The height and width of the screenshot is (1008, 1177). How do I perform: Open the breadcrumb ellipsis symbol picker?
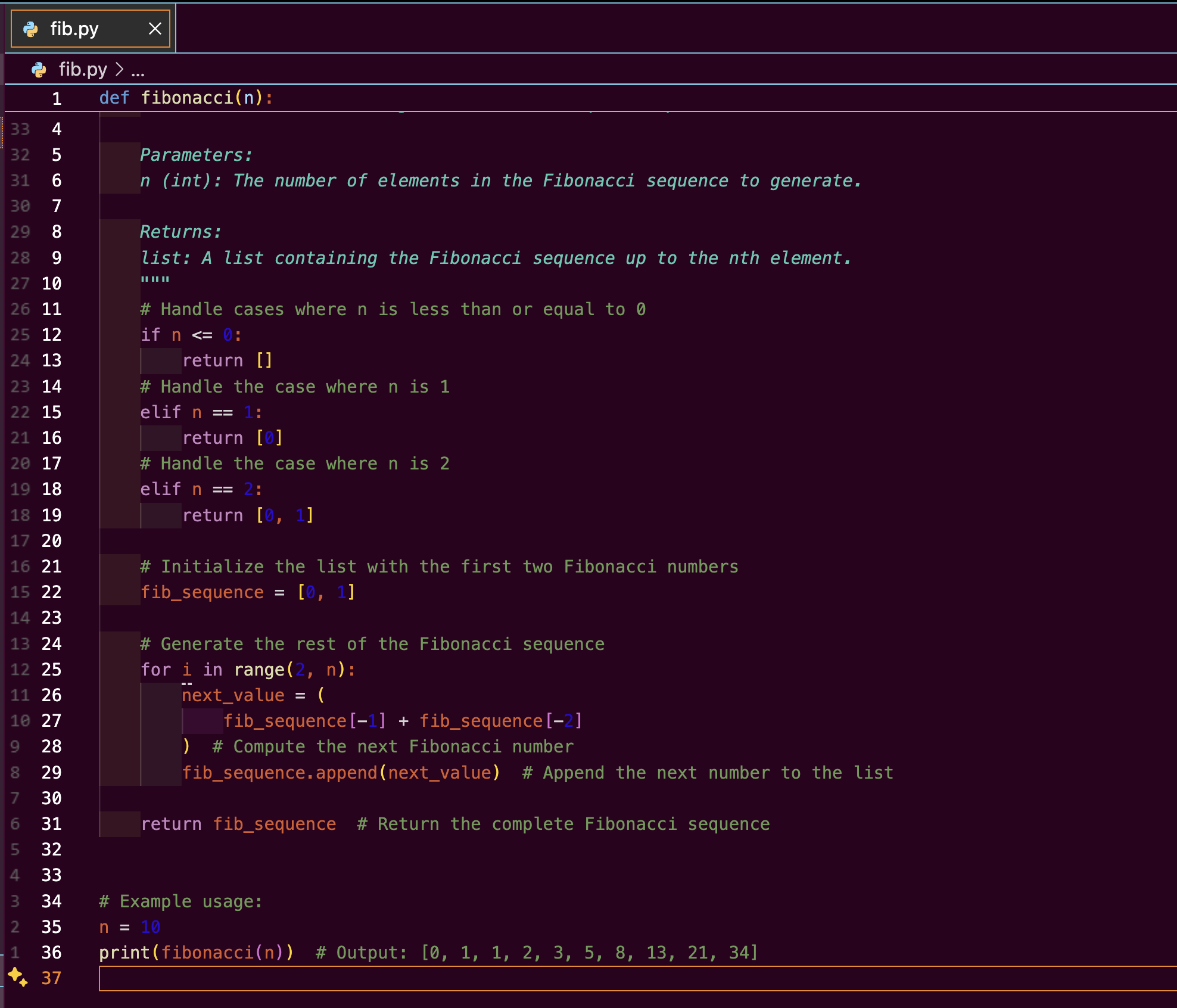pyautogui.click(x=138, y=70)
